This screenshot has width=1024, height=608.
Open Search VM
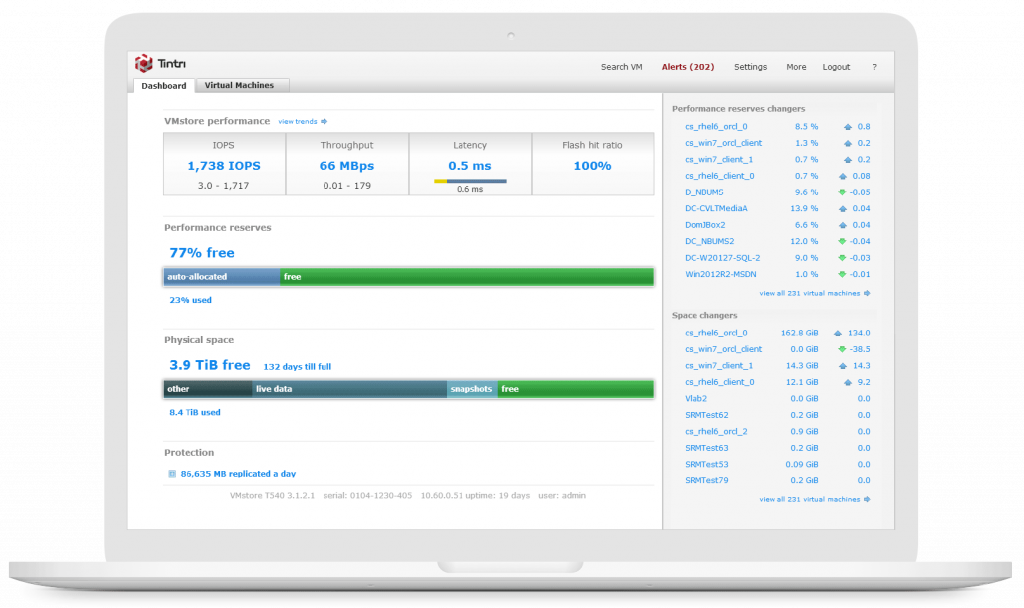pos(622,67)
